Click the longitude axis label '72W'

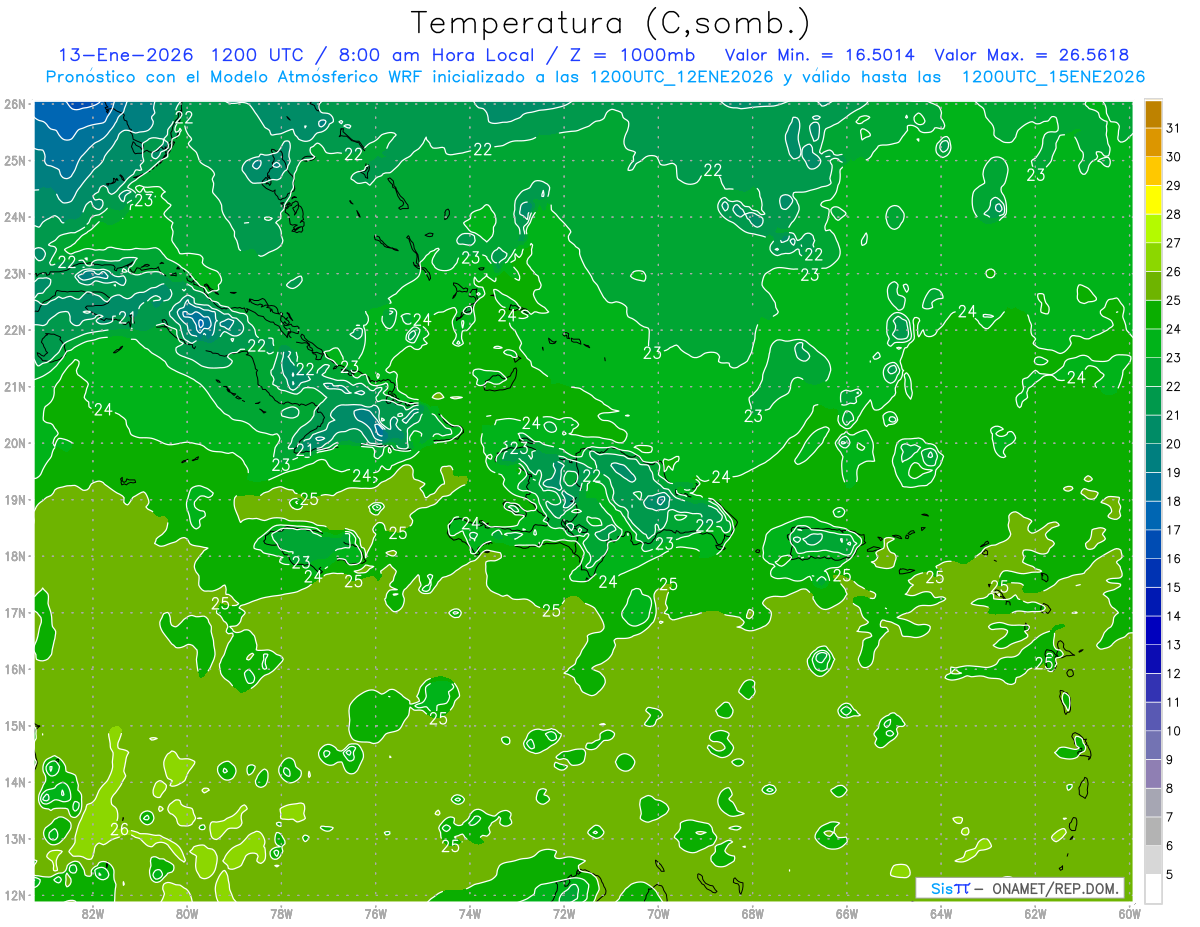[x=564, y=913]
